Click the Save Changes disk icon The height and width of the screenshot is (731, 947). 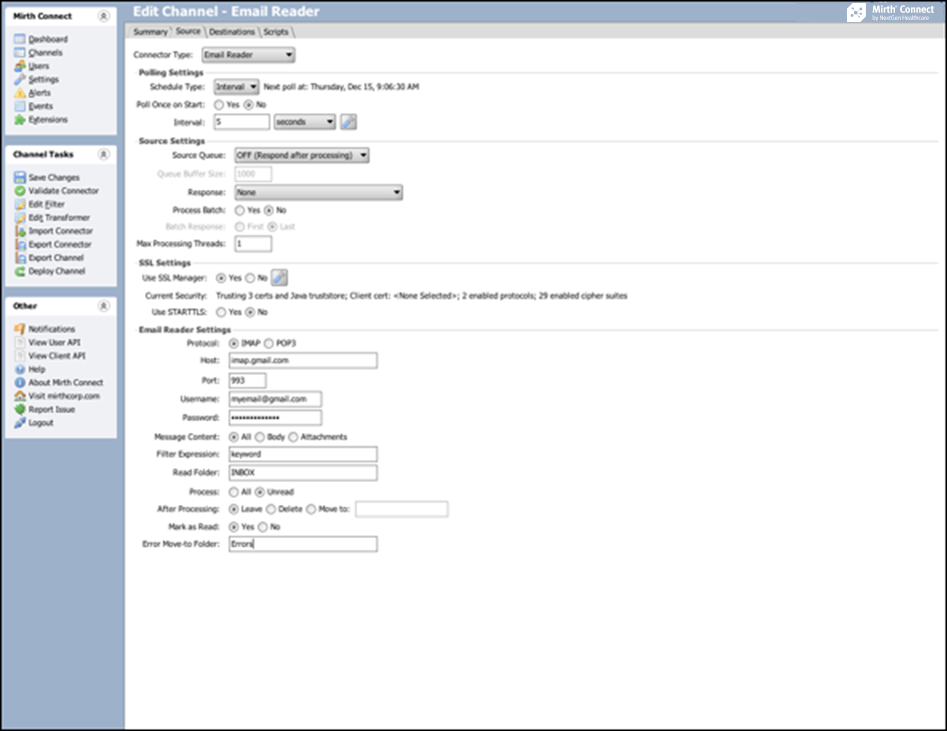20,177
